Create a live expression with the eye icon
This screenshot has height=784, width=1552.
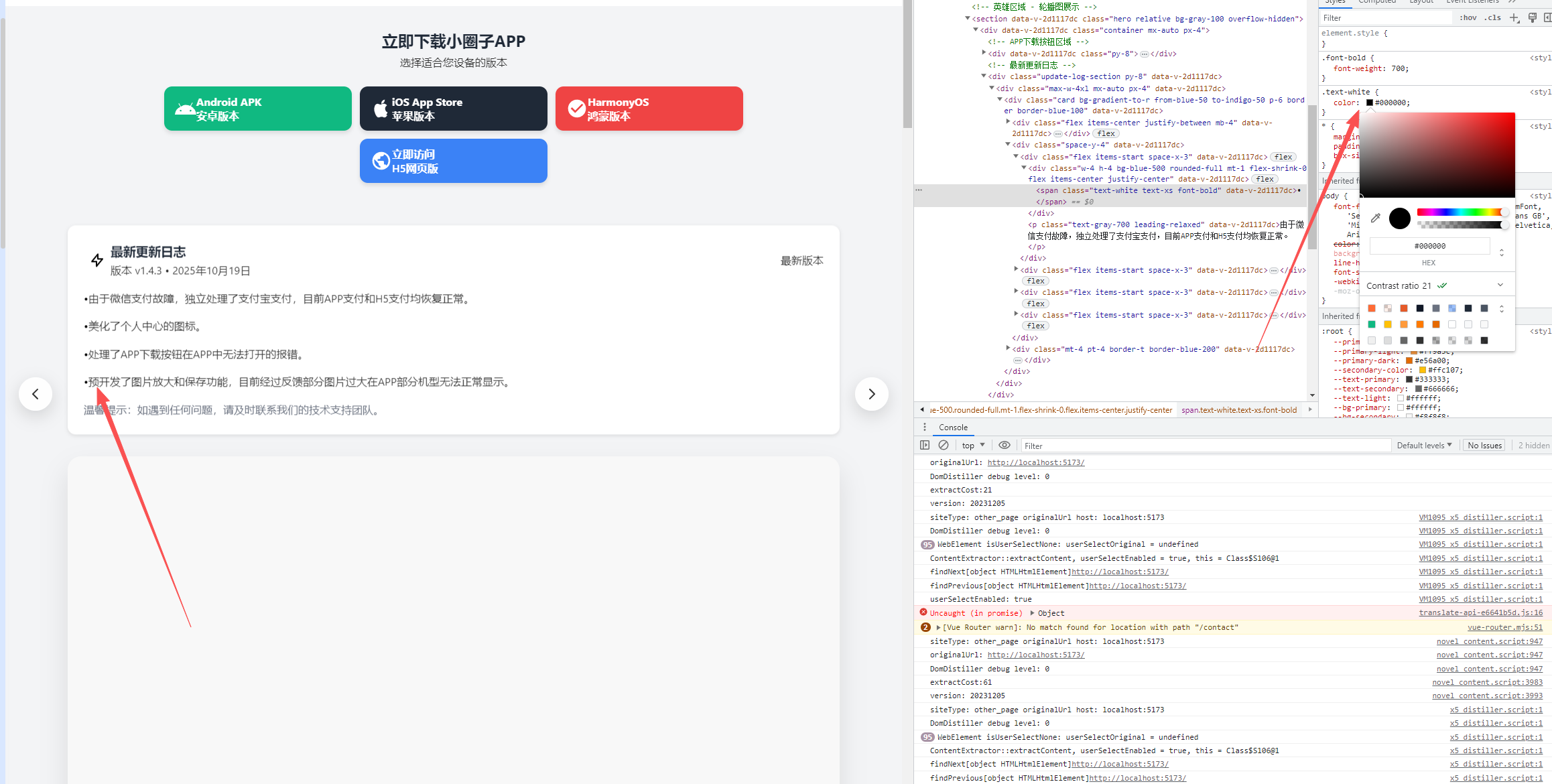1004,445
